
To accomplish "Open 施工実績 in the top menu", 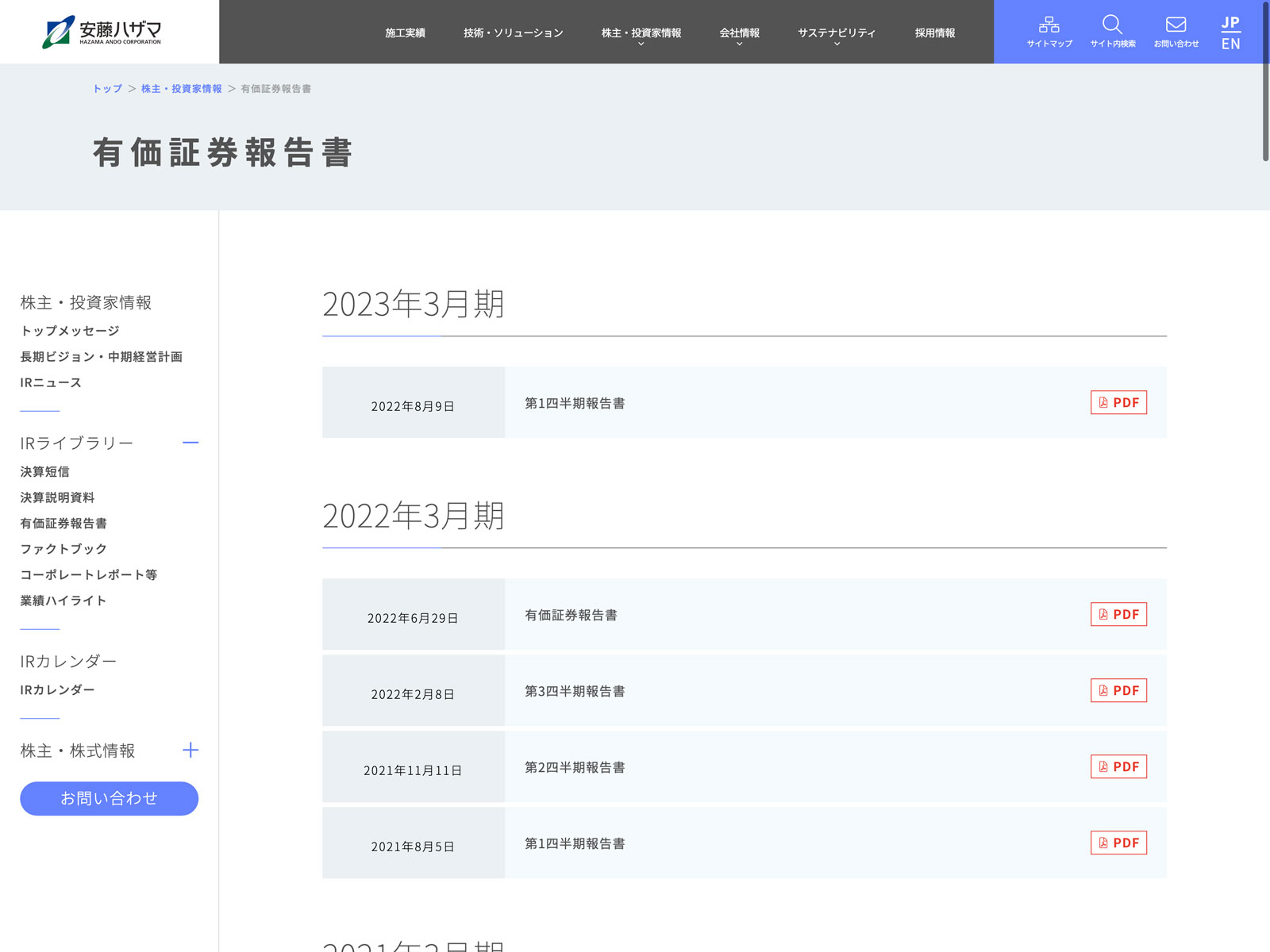I will coord(405,33).
